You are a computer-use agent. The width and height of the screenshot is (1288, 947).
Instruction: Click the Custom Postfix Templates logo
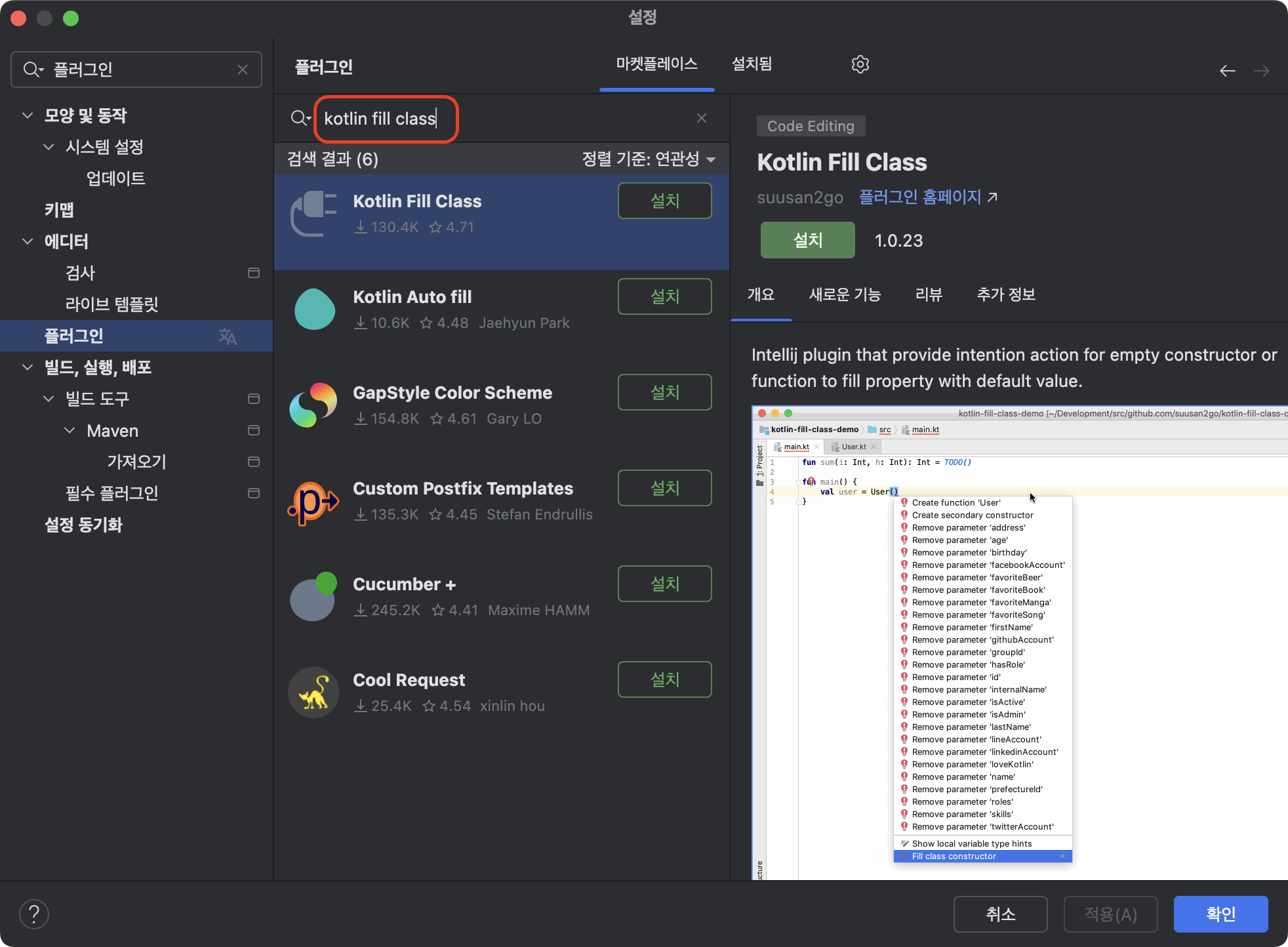click(x=313, y=502)
